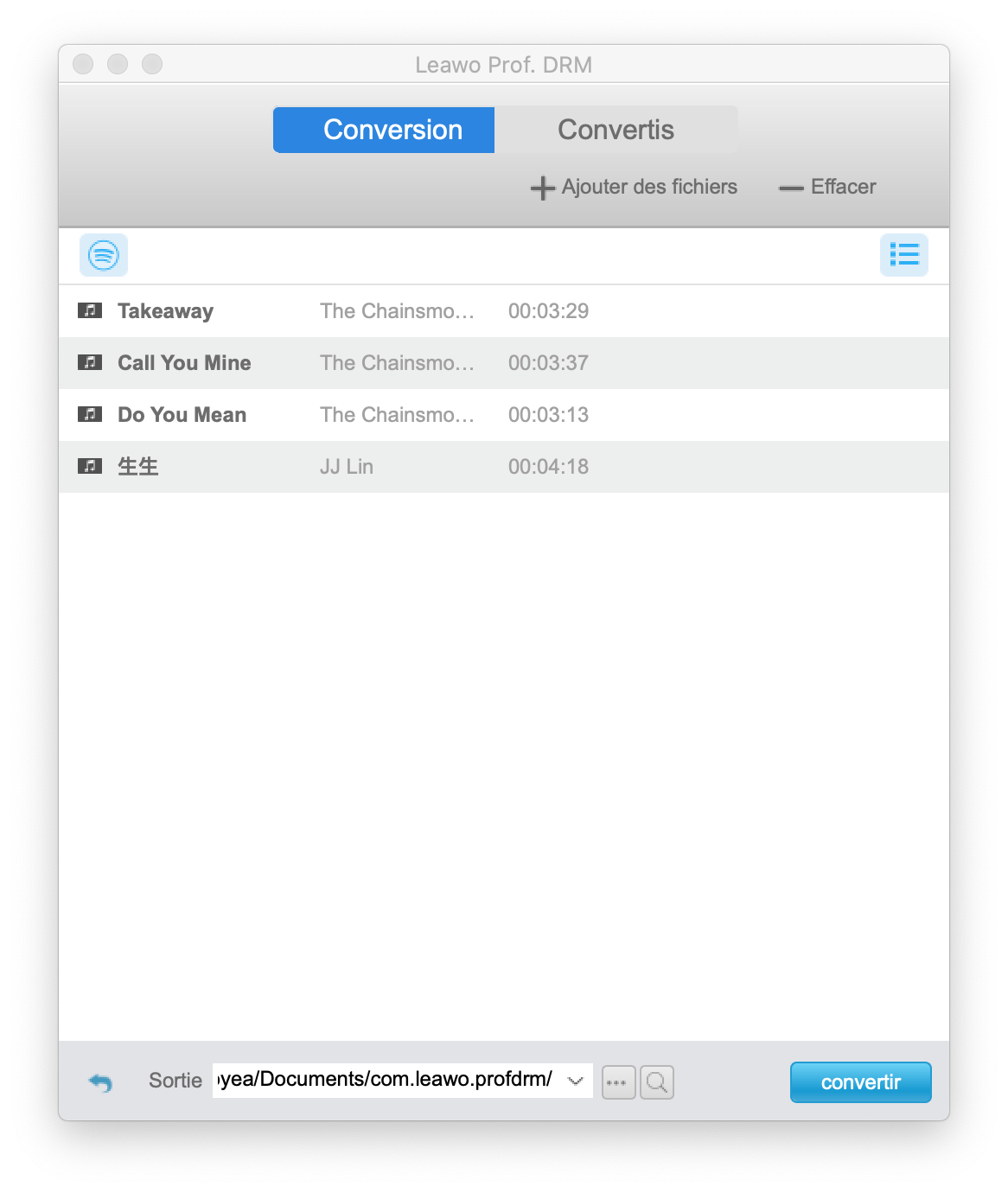This screenshot has height=1193, width=1008.
Task: Click artist text in Call You Mine row
Action: (x=397, y=363)
